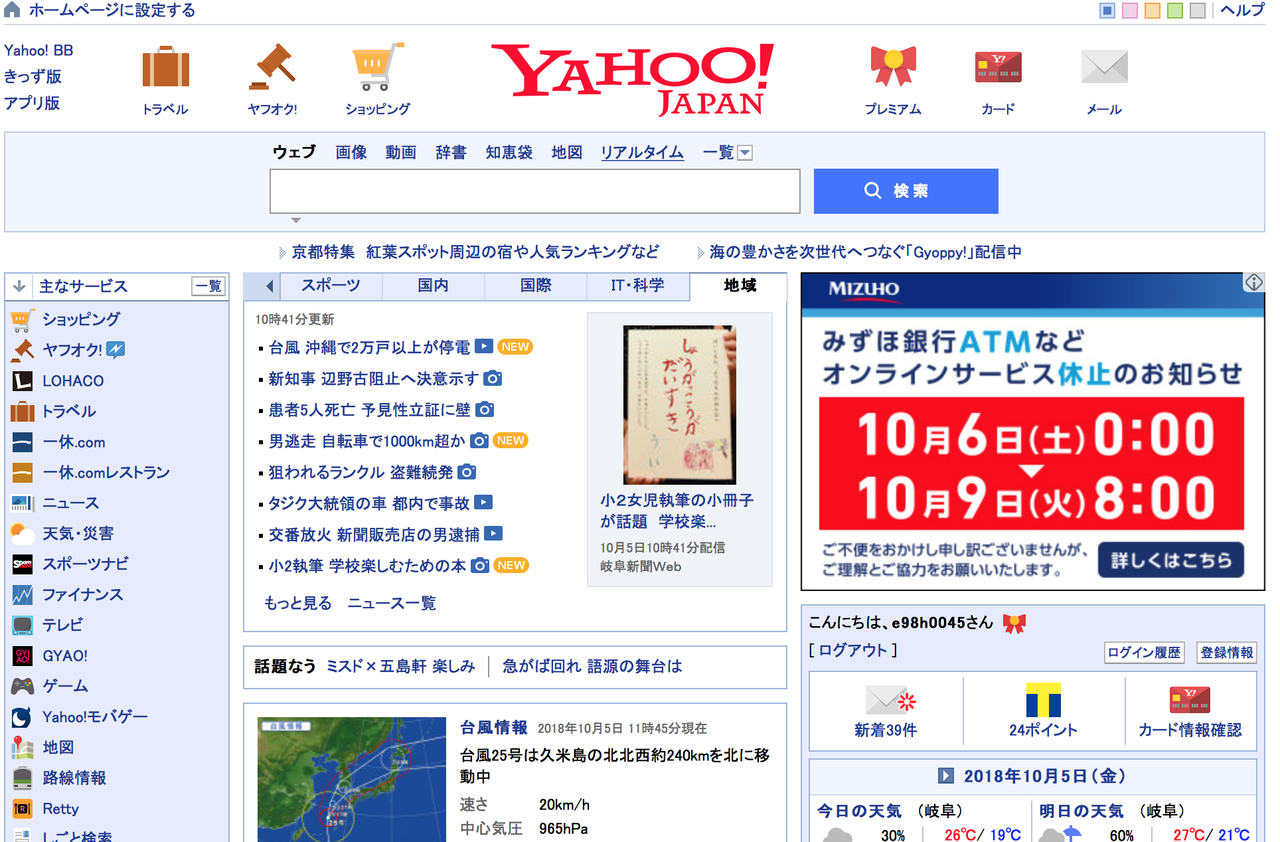Click the LOHACO icon in the services sidebar
The width and height of the screenshot is (1280, 842).
(22, 381)
